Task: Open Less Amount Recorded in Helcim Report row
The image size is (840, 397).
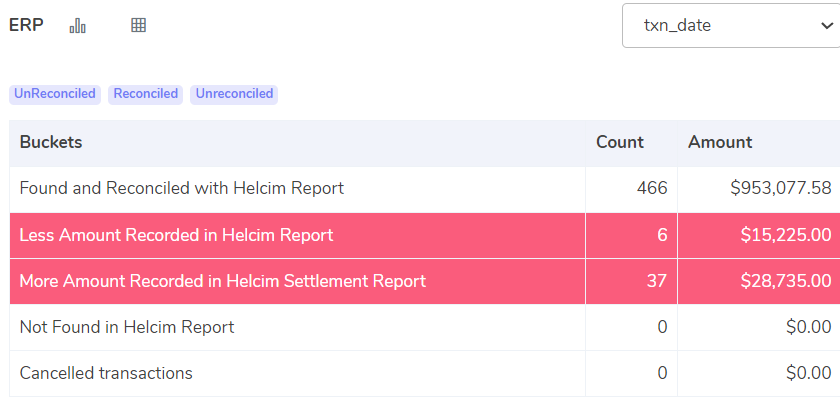Action: tap(425, 235)
